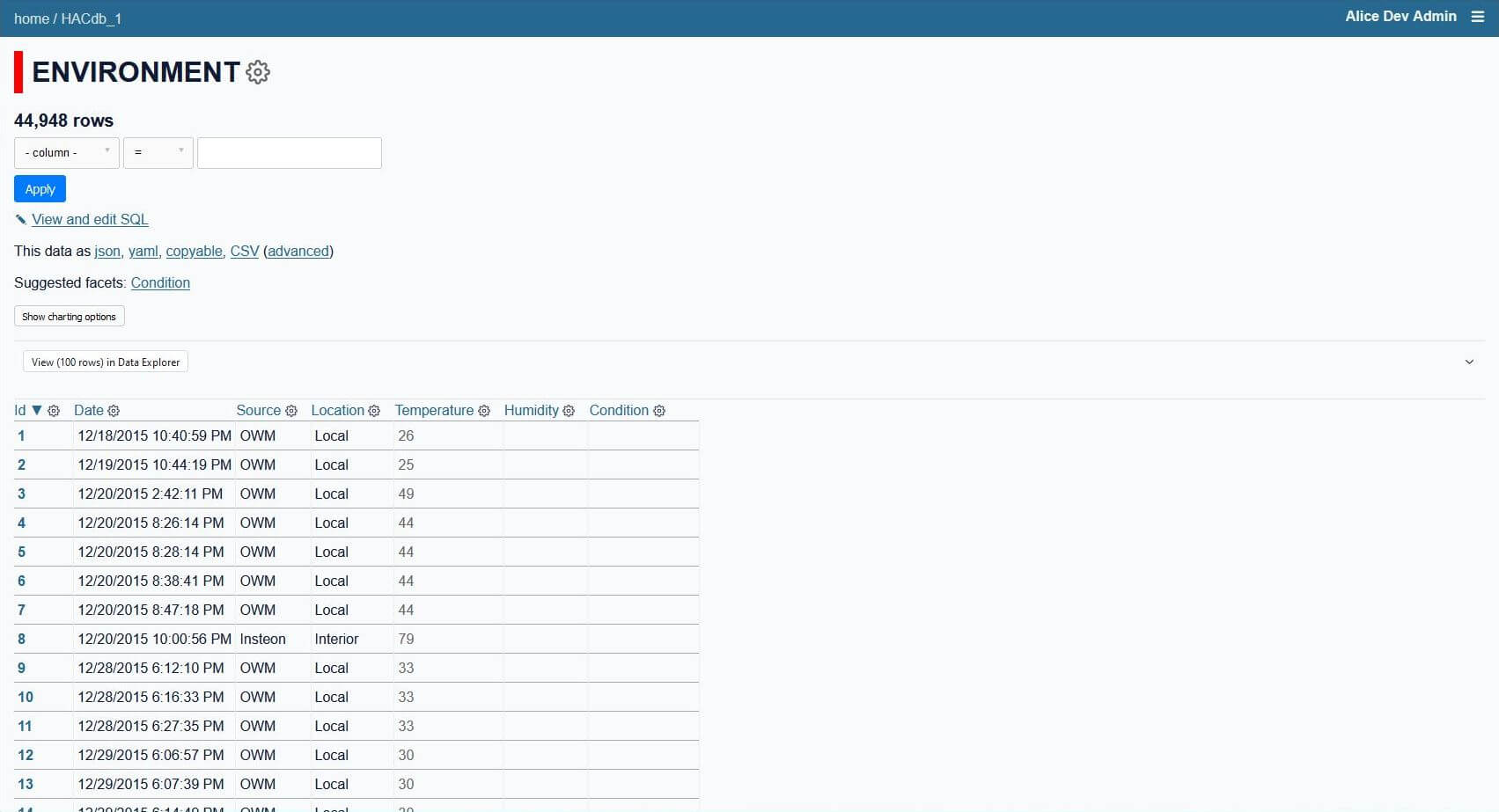
Task: Sort by the Source column header
Action: [259, 411]
